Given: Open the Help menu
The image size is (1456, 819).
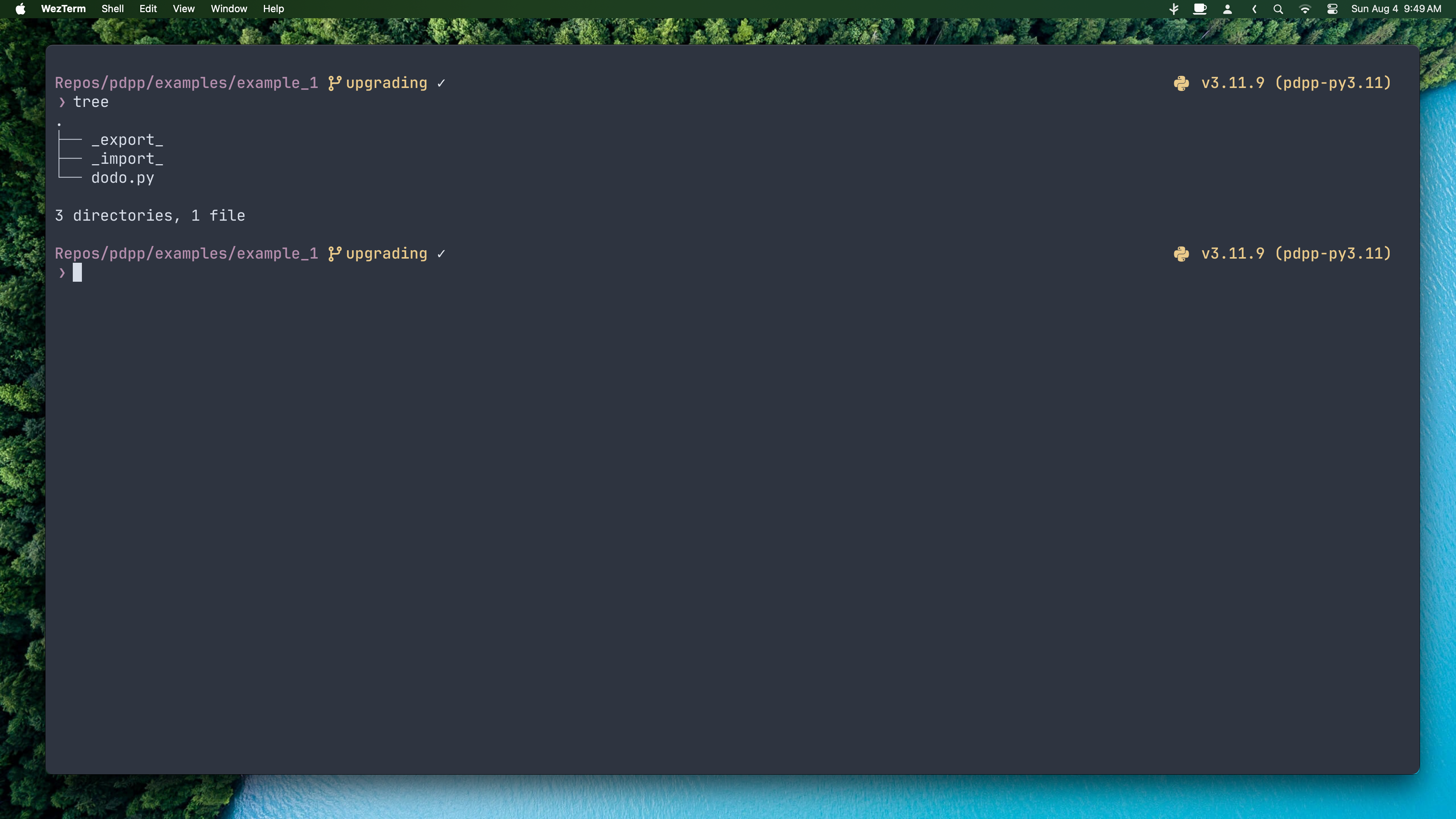Looking at the screenshot, I should click(x=273, y=8).
